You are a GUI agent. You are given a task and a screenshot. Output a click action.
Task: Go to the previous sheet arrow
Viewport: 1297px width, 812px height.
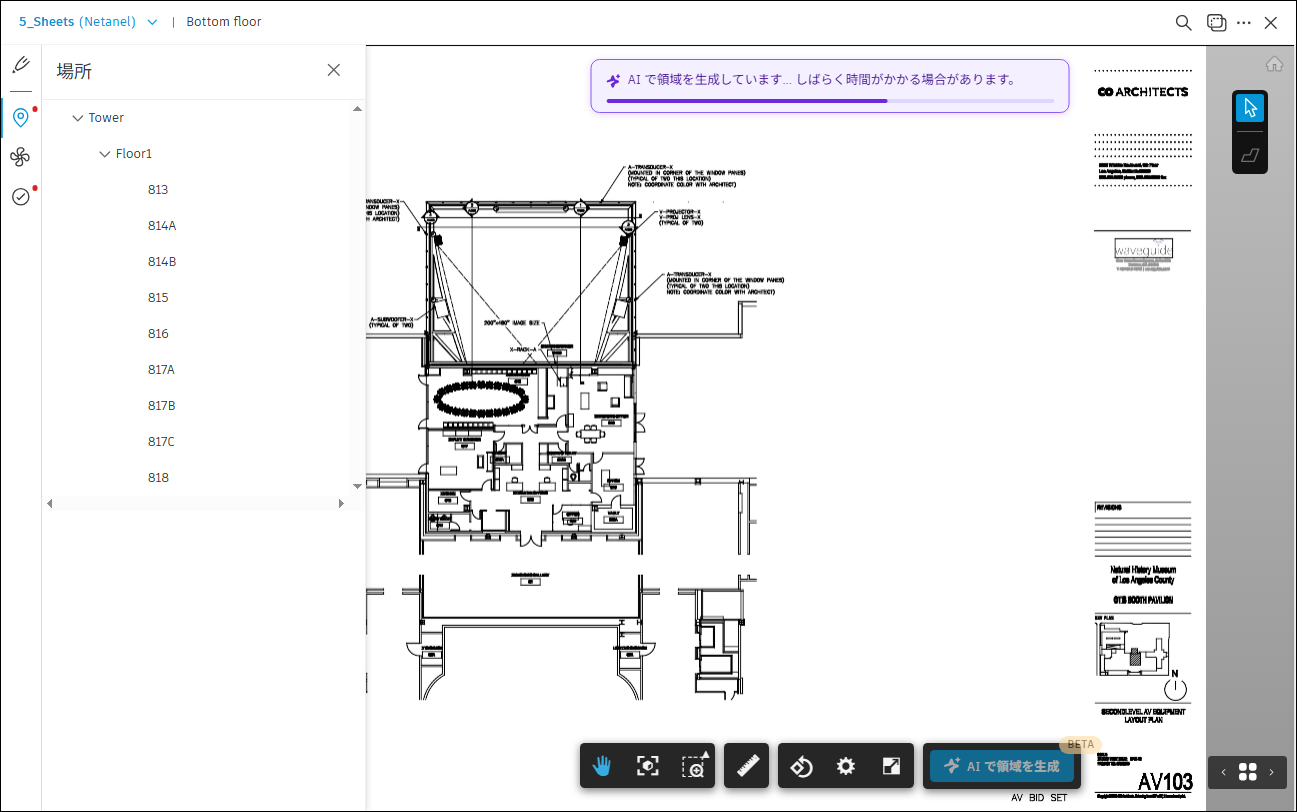pyautogui.click(x=1223, y=772)
